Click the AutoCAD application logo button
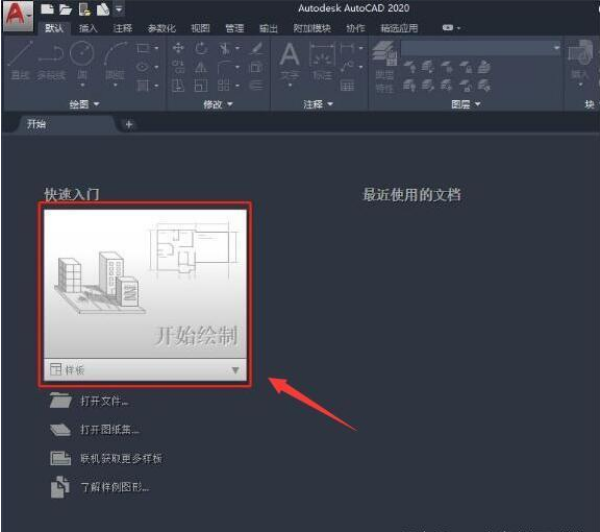This screenshot has width=600, height=532. point(18,16)
